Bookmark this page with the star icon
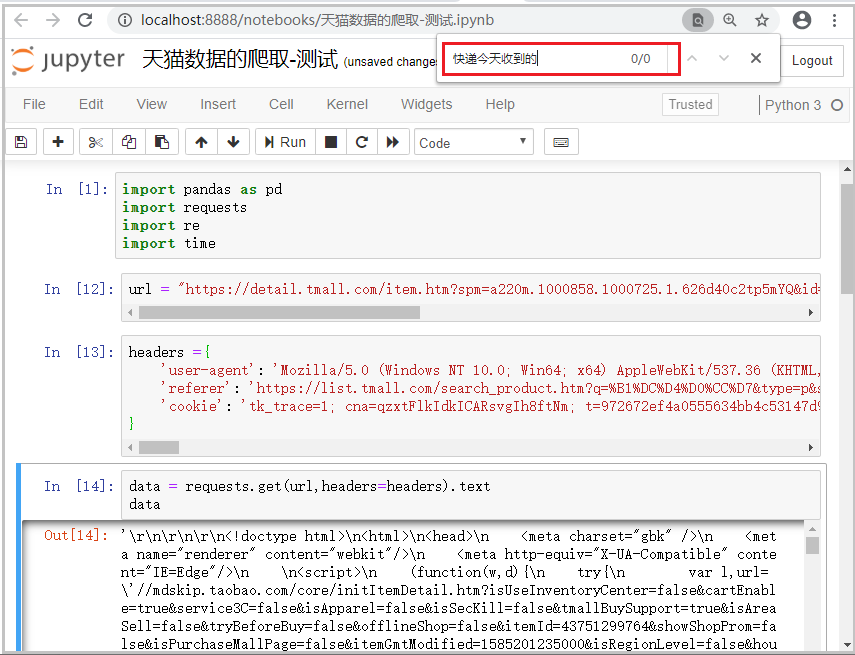 click(761, 20)
